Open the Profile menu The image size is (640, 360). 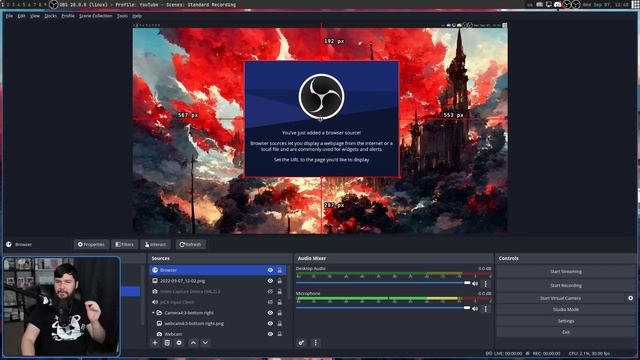(68, 16)
